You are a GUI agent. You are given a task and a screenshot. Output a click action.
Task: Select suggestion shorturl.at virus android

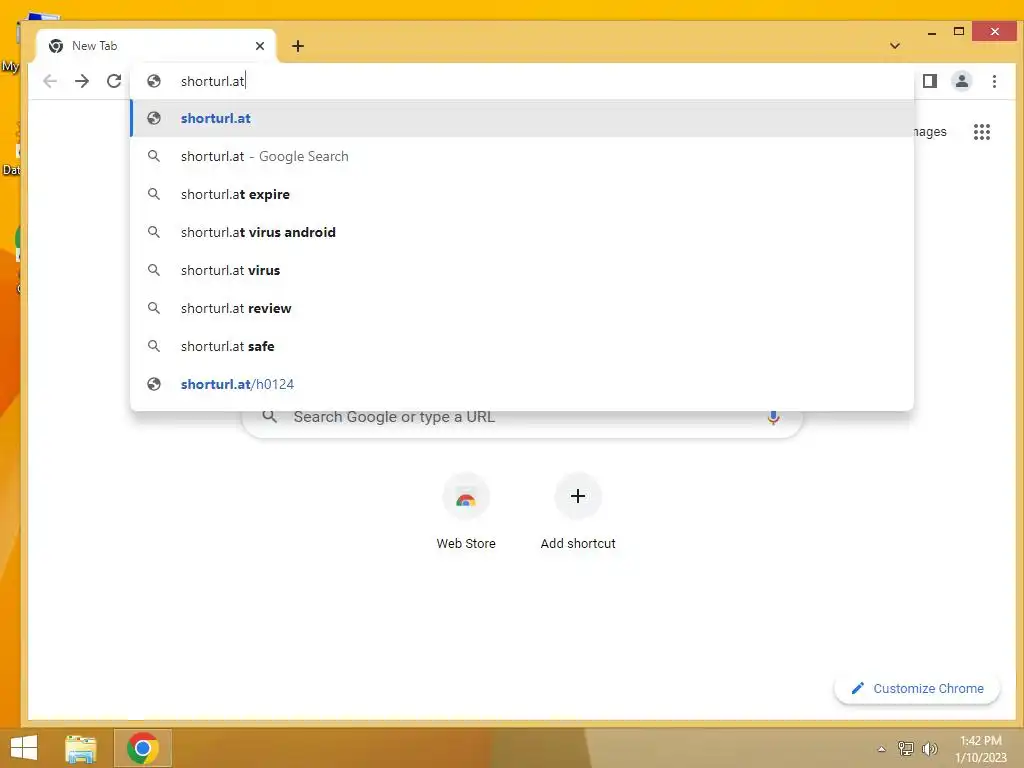click(522, 232)
